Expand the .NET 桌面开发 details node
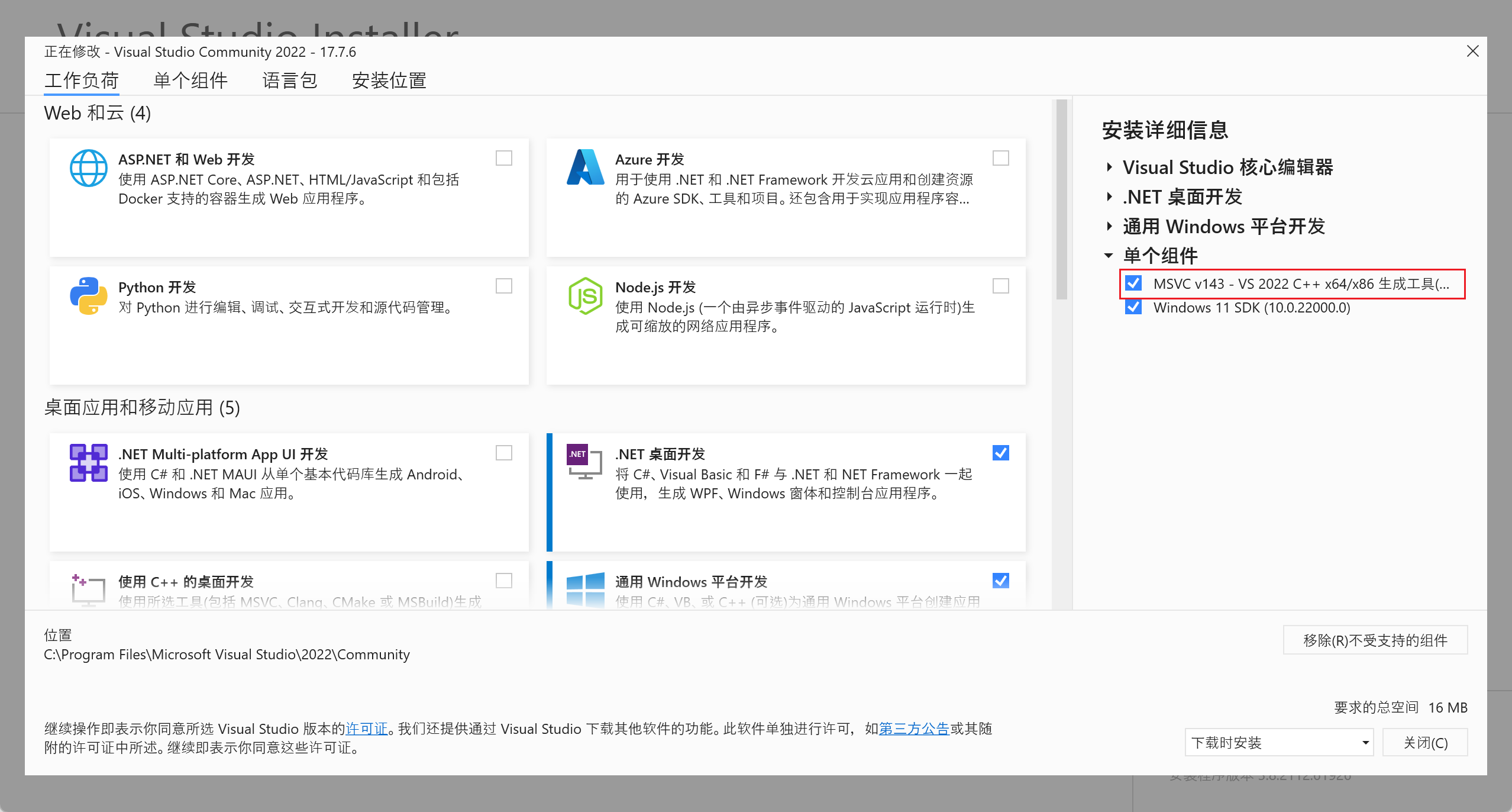The height and width of the screenshot is (812, 1512). point(1109,197)
